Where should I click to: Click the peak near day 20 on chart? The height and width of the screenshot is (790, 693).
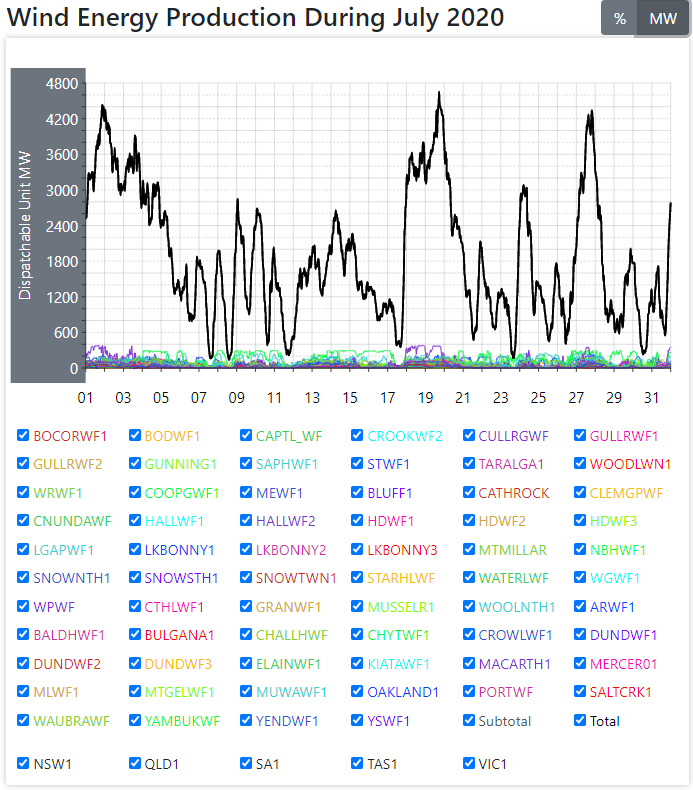[440, 94]
